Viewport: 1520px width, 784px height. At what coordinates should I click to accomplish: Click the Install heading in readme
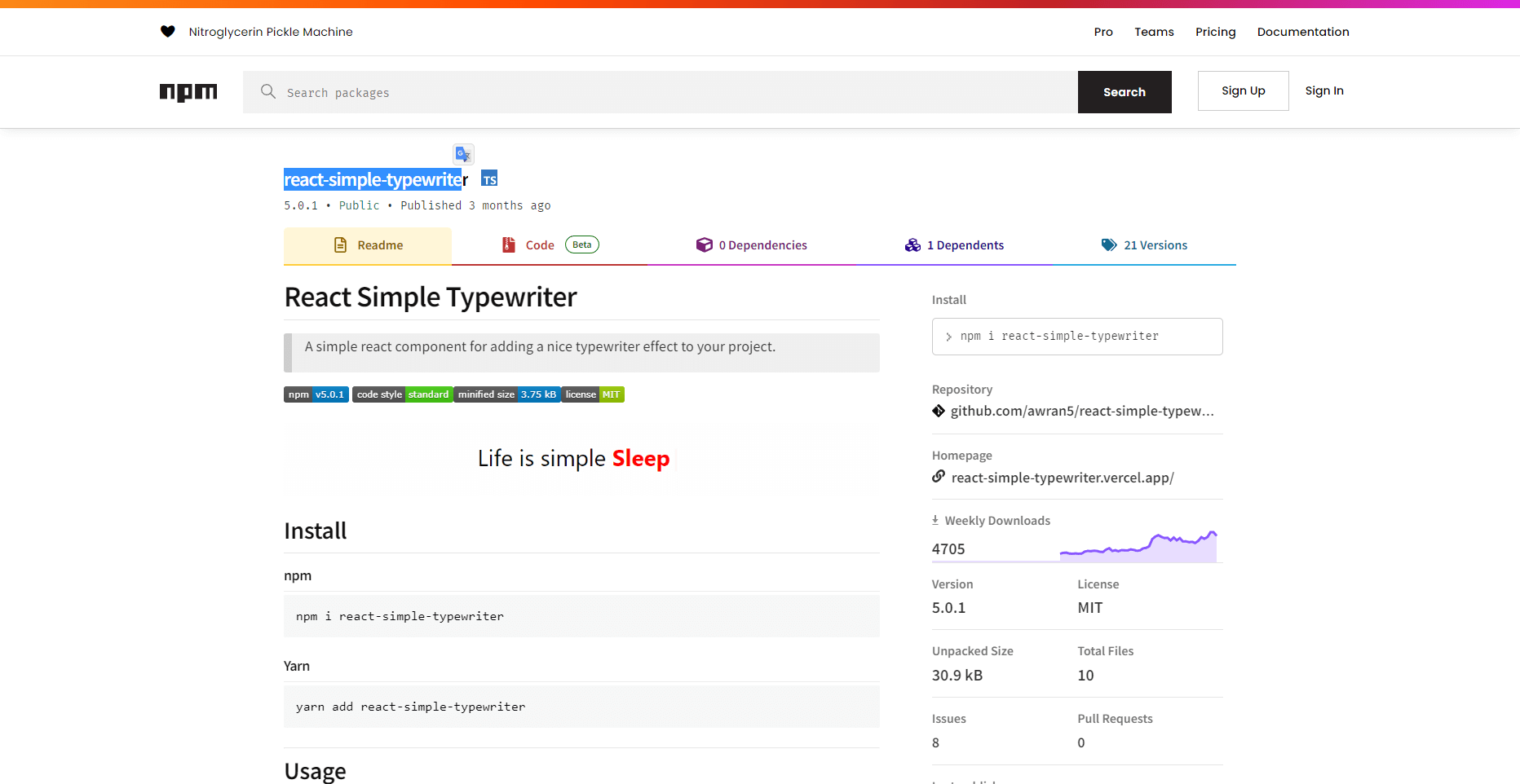tap(316, 531)
